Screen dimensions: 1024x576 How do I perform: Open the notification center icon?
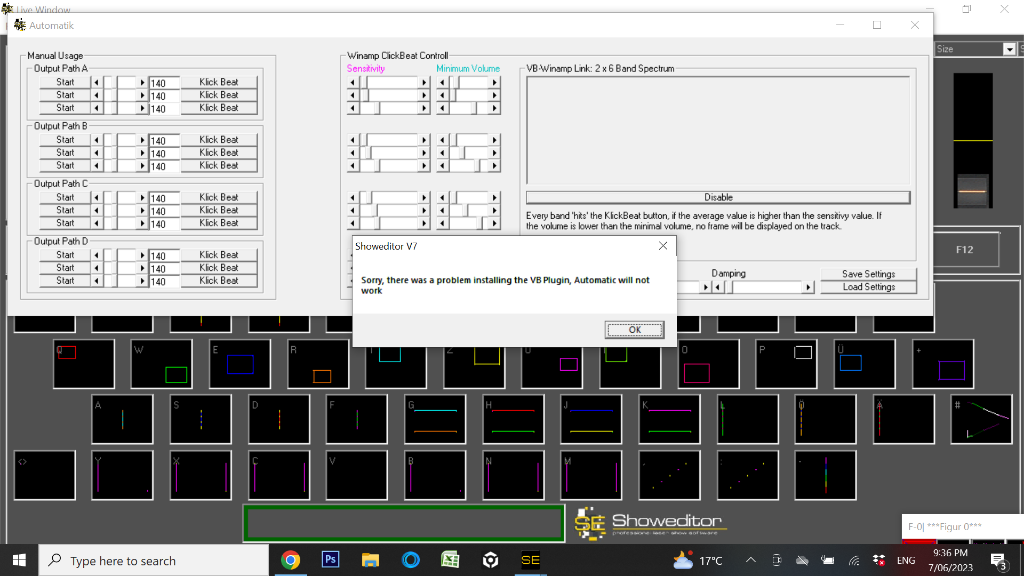[x=998, y=560]
